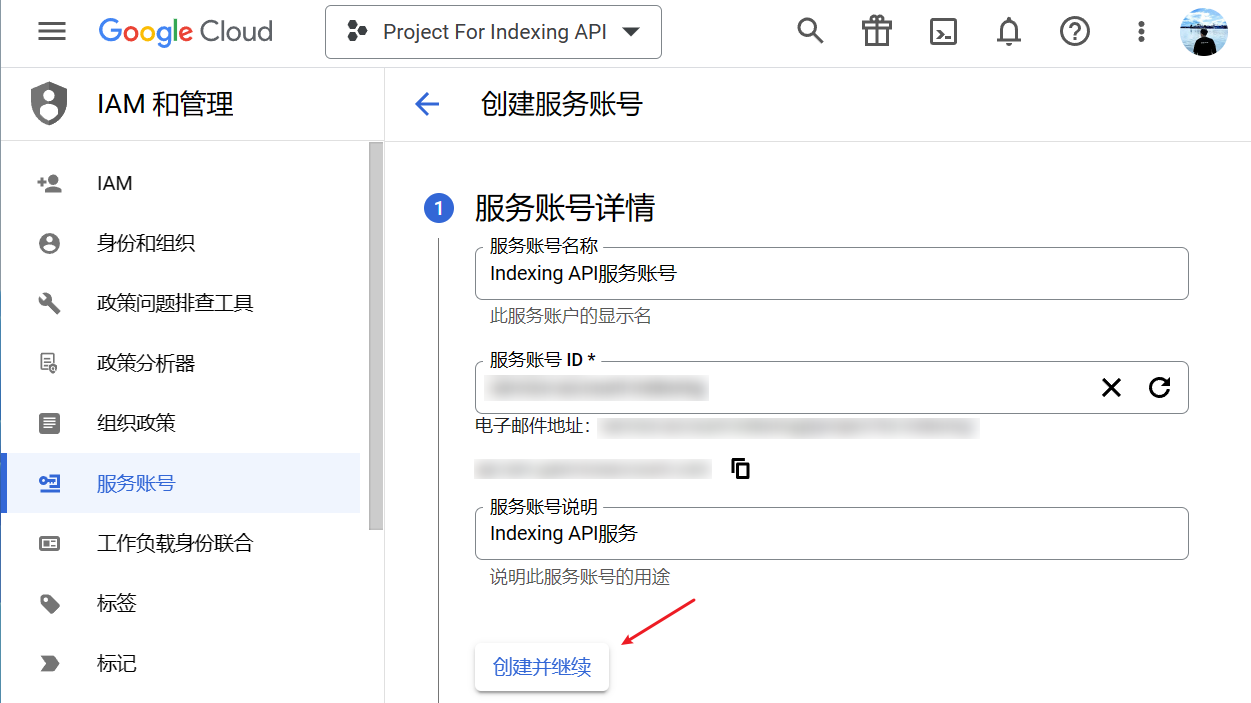This screenshot has width=1251, height=703.
Task: Click the search magnifier icon
Action: (810, 32)
